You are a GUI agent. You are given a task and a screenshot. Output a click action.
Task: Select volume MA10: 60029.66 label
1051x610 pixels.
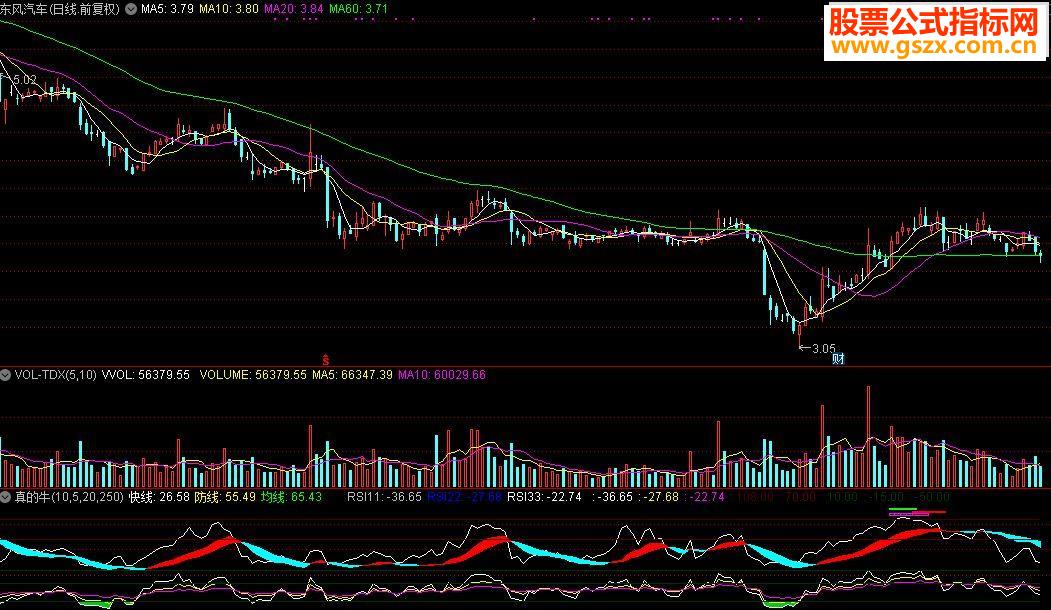click(x=442, y=375)
